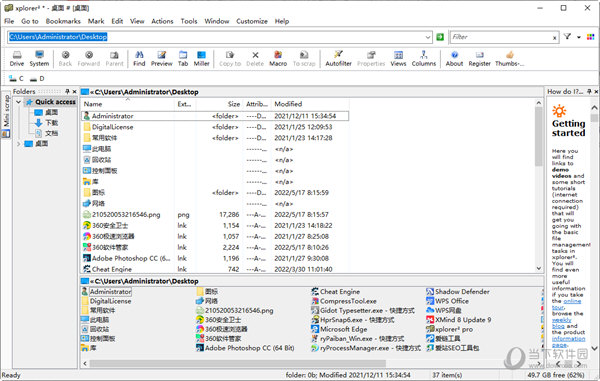Screen dimensions: 600x381
Task: Click the Thumbs toolbar icon
Action: 509,59
